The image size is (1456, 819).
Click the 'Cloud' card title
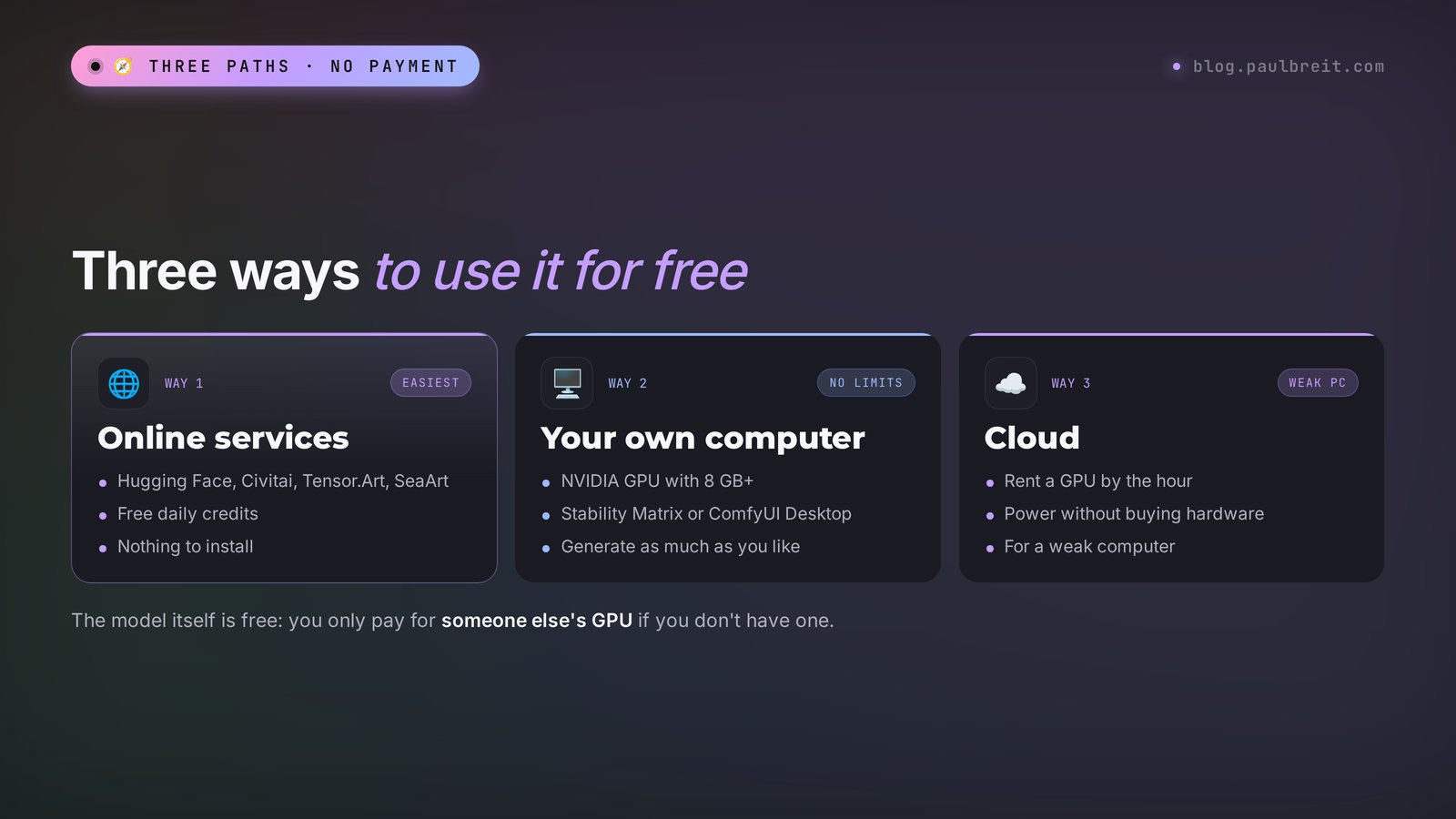1032,438
